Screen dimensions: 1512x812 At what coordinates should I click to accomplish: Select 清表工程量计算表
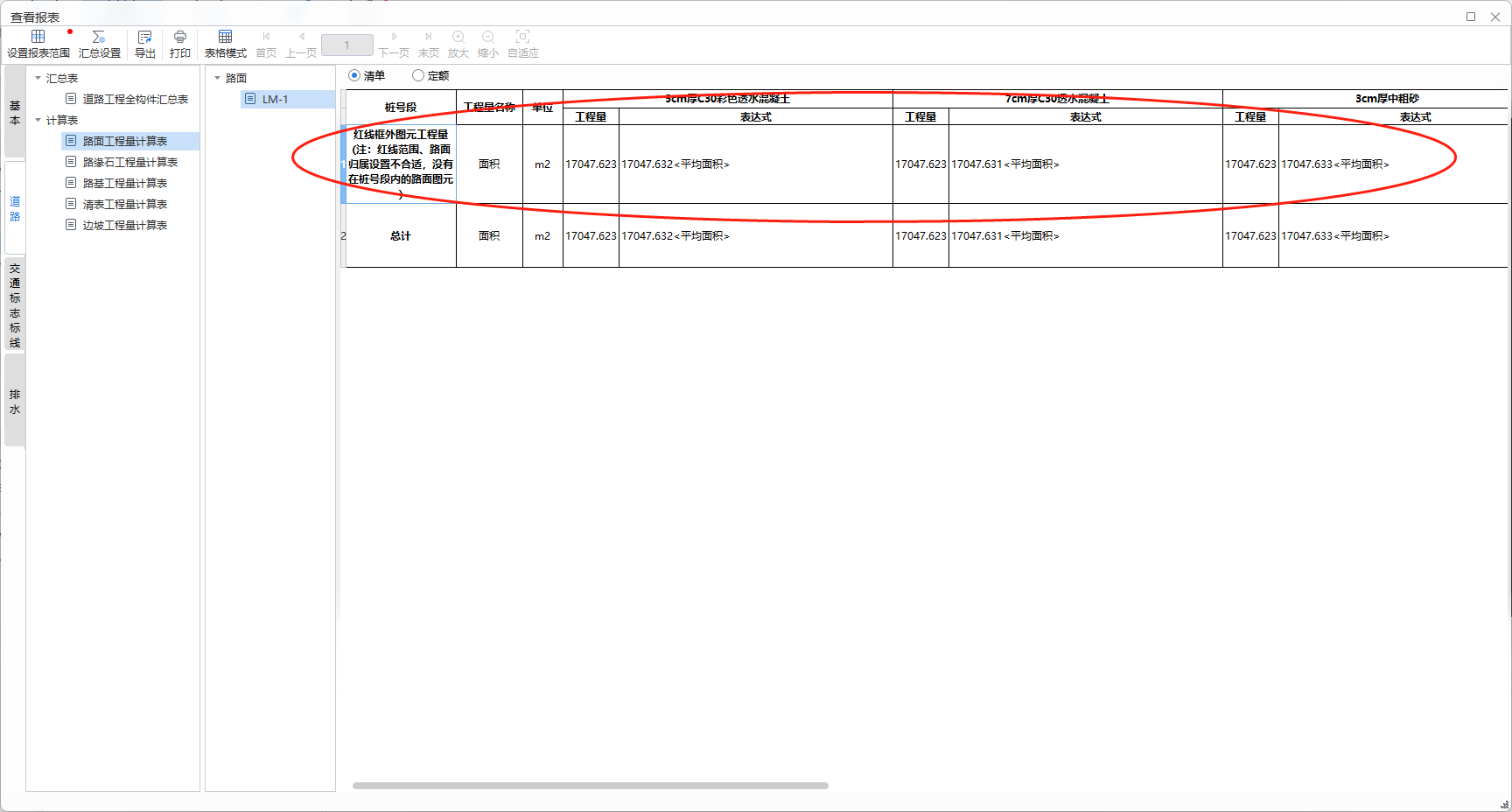coord(124,204)
